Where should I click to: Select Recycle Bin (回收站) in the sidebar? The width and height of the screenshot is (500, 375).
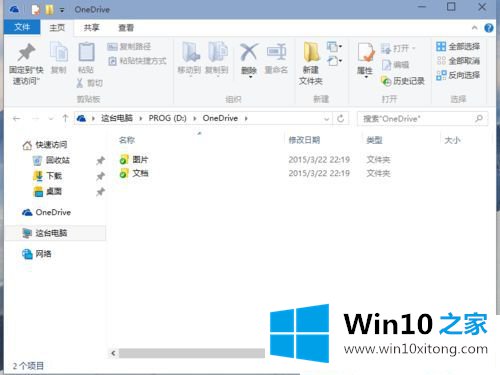point(52,160)
